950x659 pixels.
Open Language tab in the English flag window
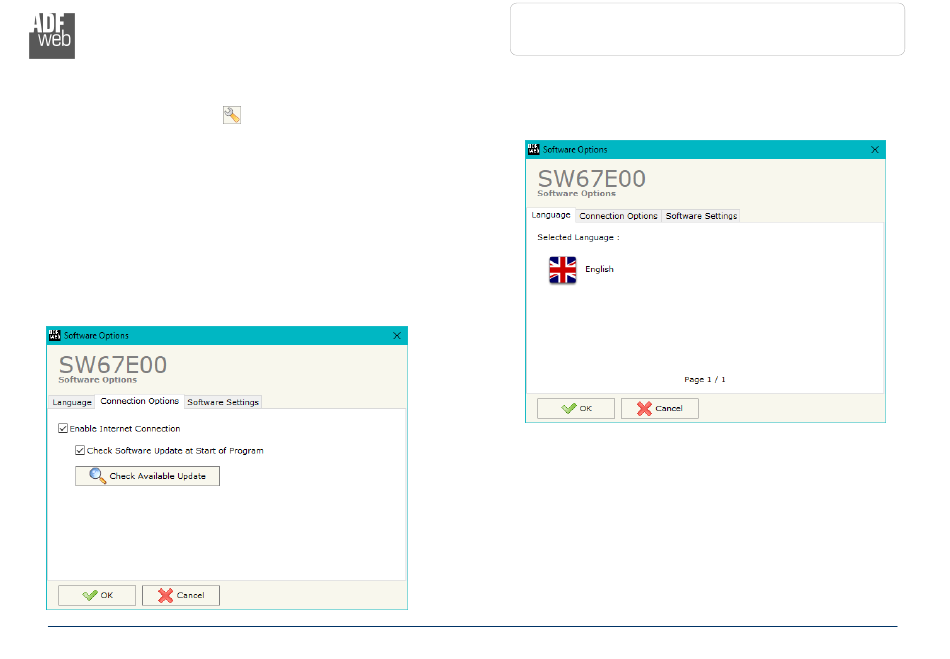point(551,215)
